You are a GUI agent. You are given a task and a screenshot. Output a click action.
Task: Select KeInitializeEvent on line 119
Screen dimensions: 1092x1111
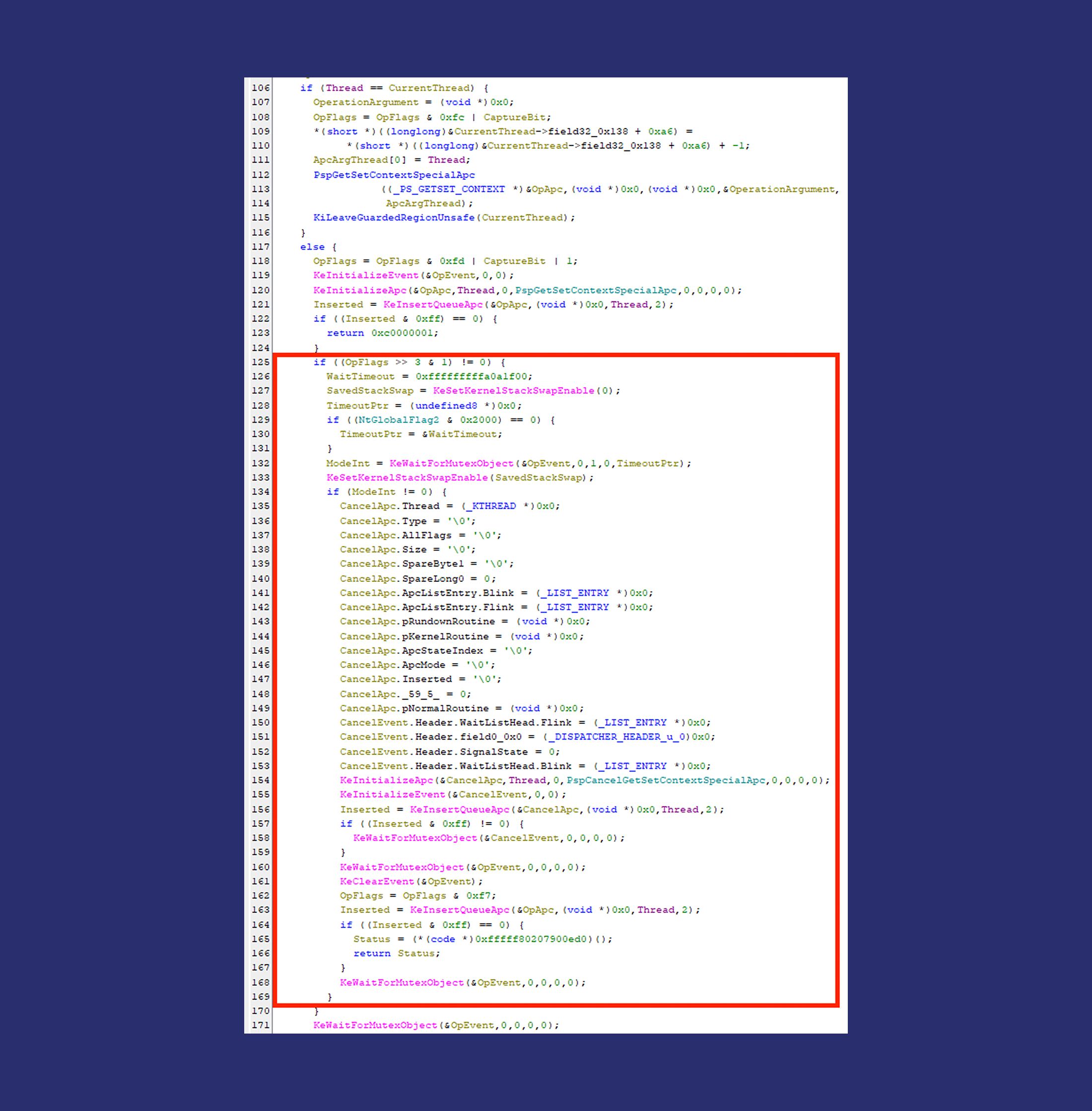366,276
